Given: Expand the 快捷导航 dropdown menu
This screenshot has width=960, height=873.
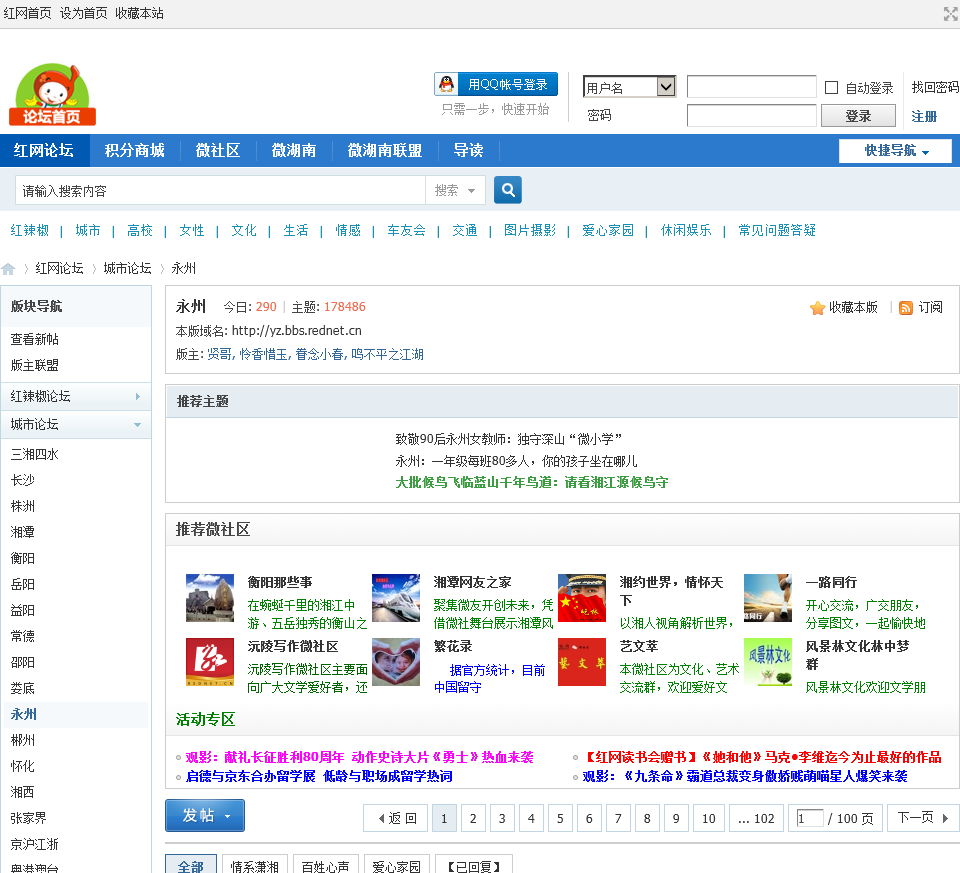Looking at the screenshot, I should point(895,151).
